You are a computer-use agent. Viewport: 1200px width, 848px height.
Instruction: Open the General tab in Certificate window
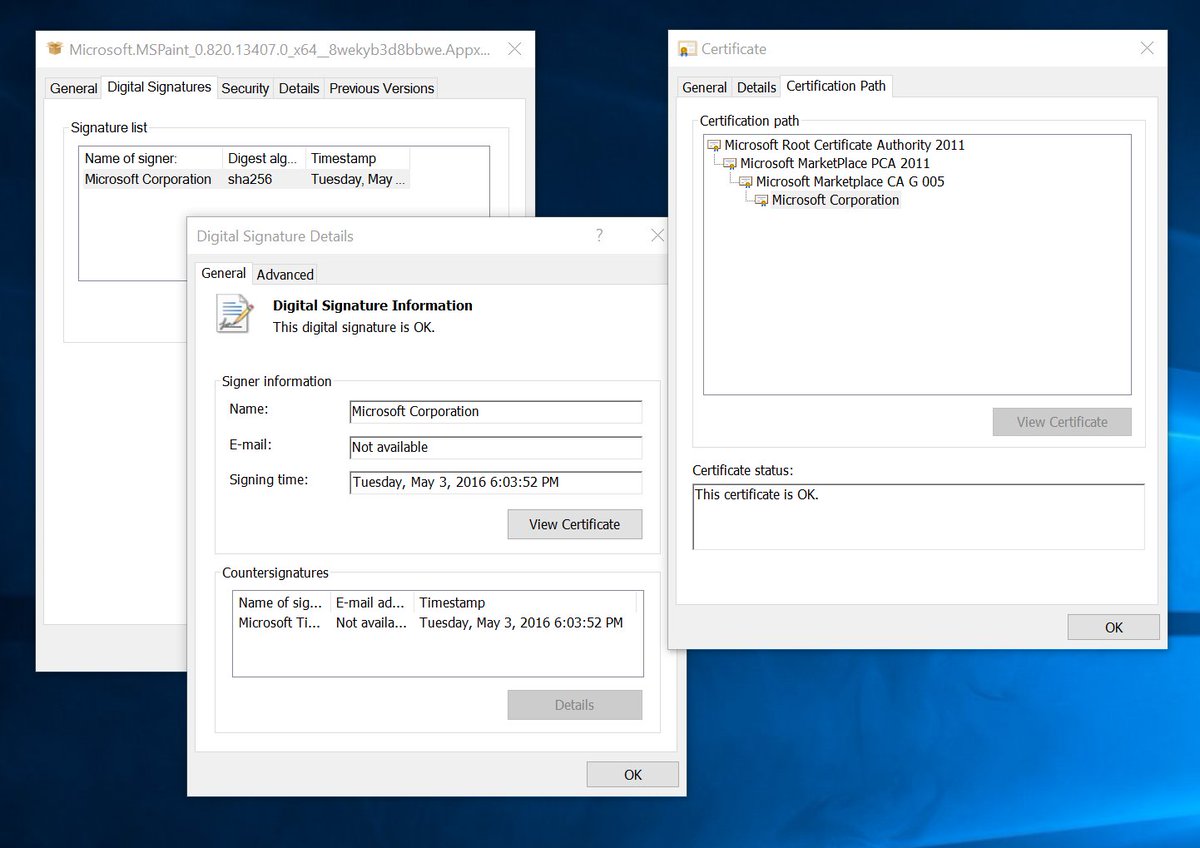coord(704,87)
